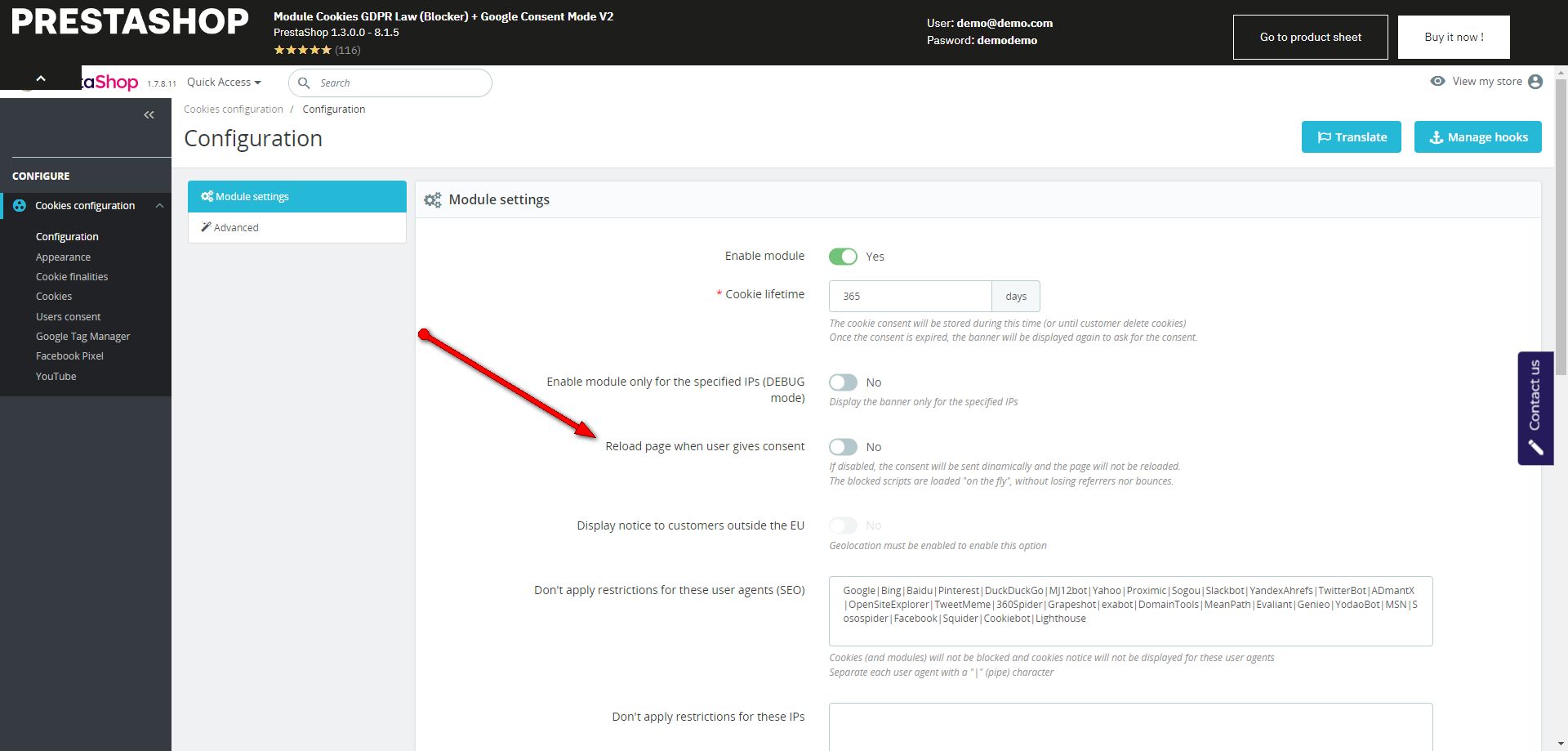
Task: Toggle Enable module only for specified IPs
Action: pyautogui.click(x=843, y=382)
